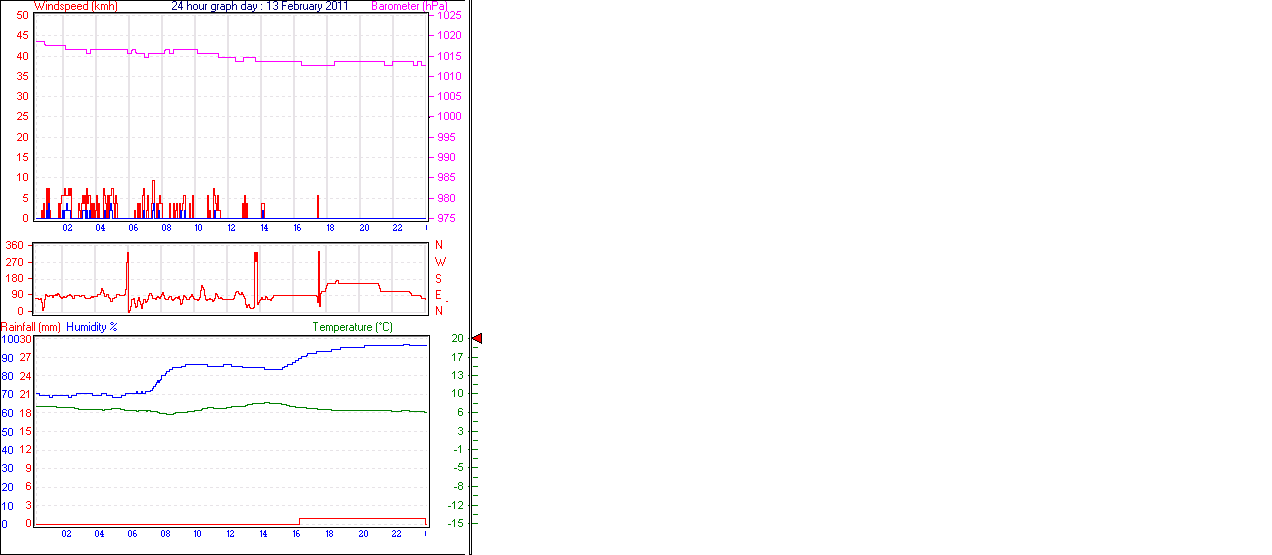Click hour 22 tick on bottom time axis
The width and height of the screenshot is (1272, 555).
click(396, 534)
